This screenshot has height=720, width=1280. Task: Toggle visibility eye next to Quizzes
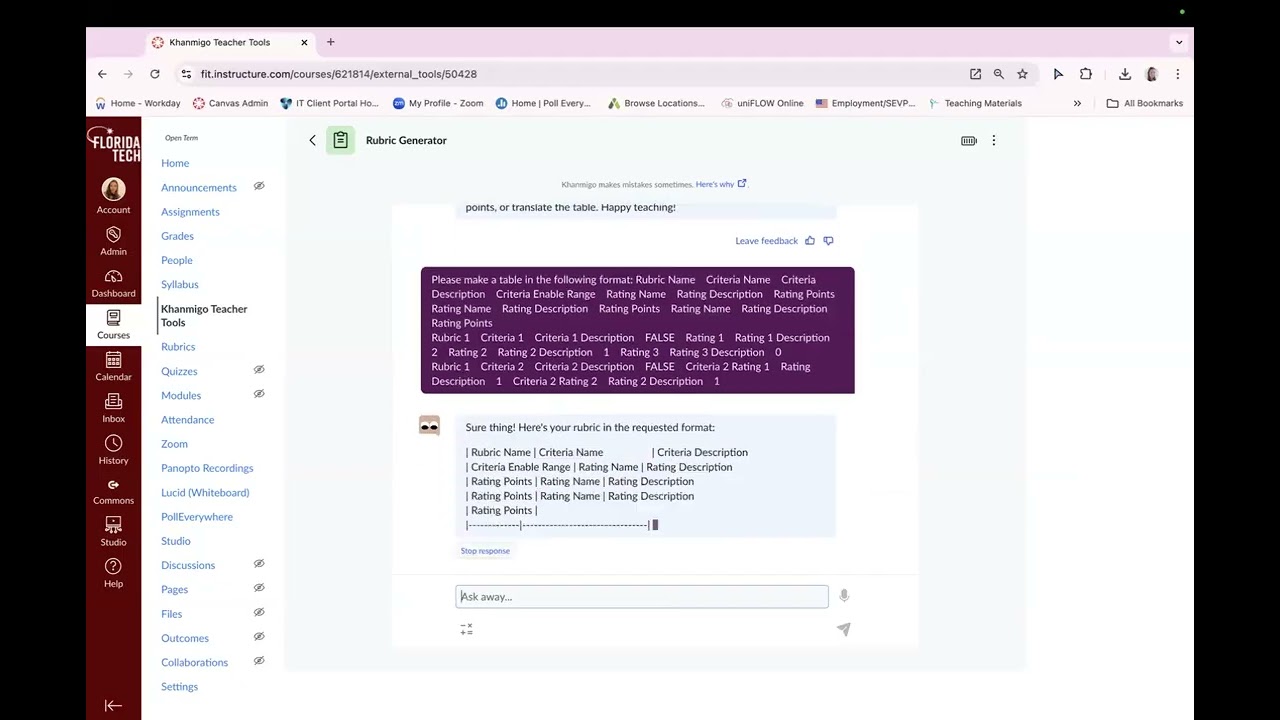(x=259, y=370)
